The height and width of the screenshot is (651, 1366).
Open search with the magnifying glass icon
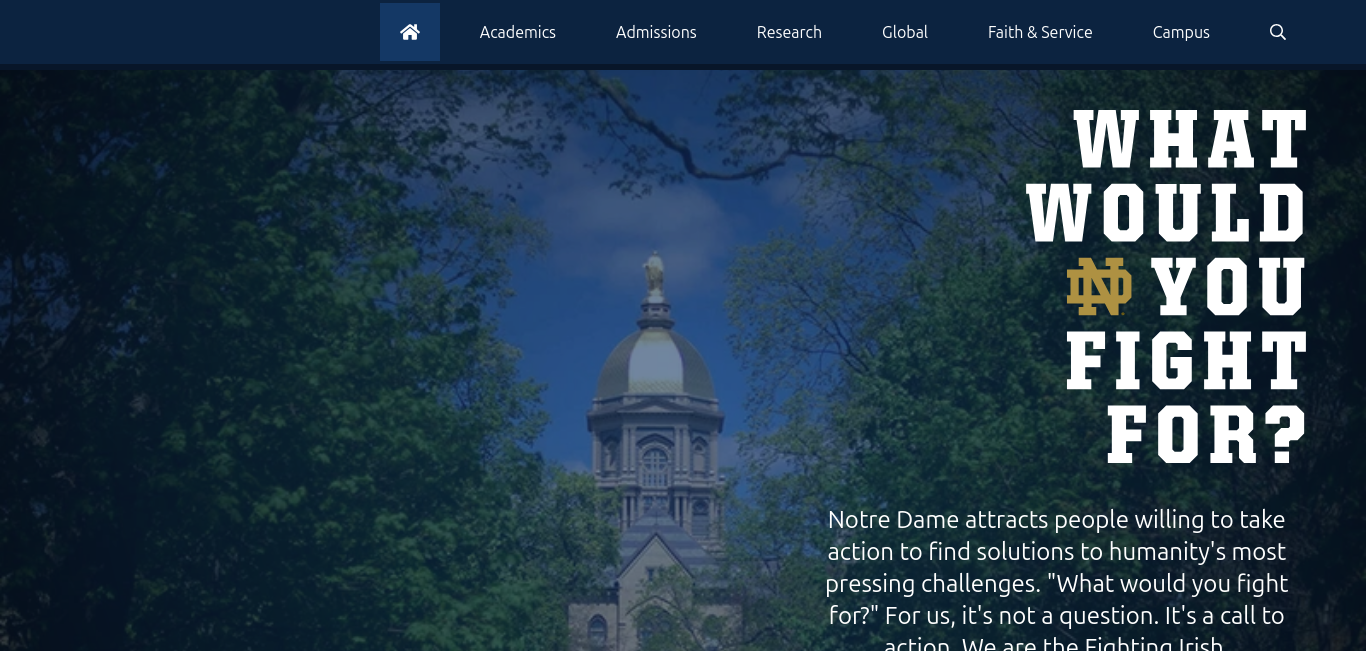point(1277,32)
